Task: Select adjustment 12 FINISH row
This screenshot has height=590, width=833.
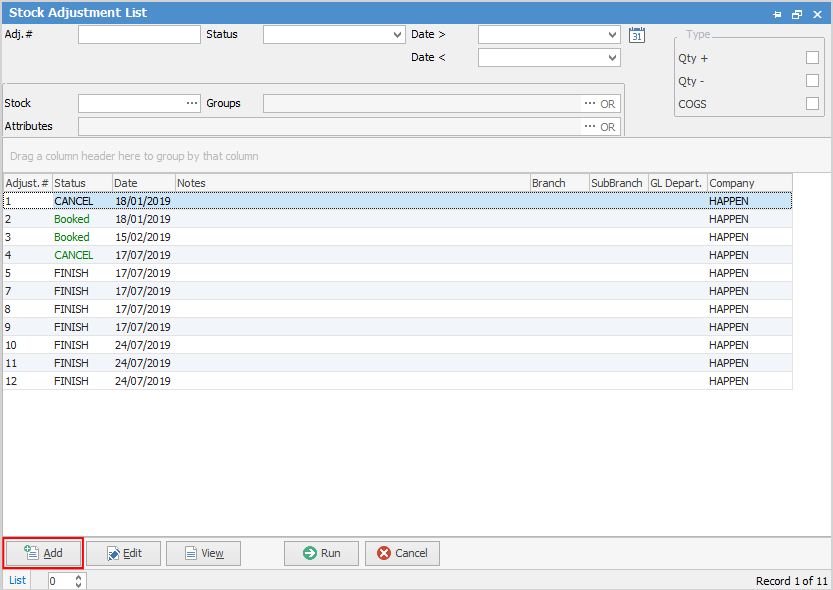Action: click(398, 381)
